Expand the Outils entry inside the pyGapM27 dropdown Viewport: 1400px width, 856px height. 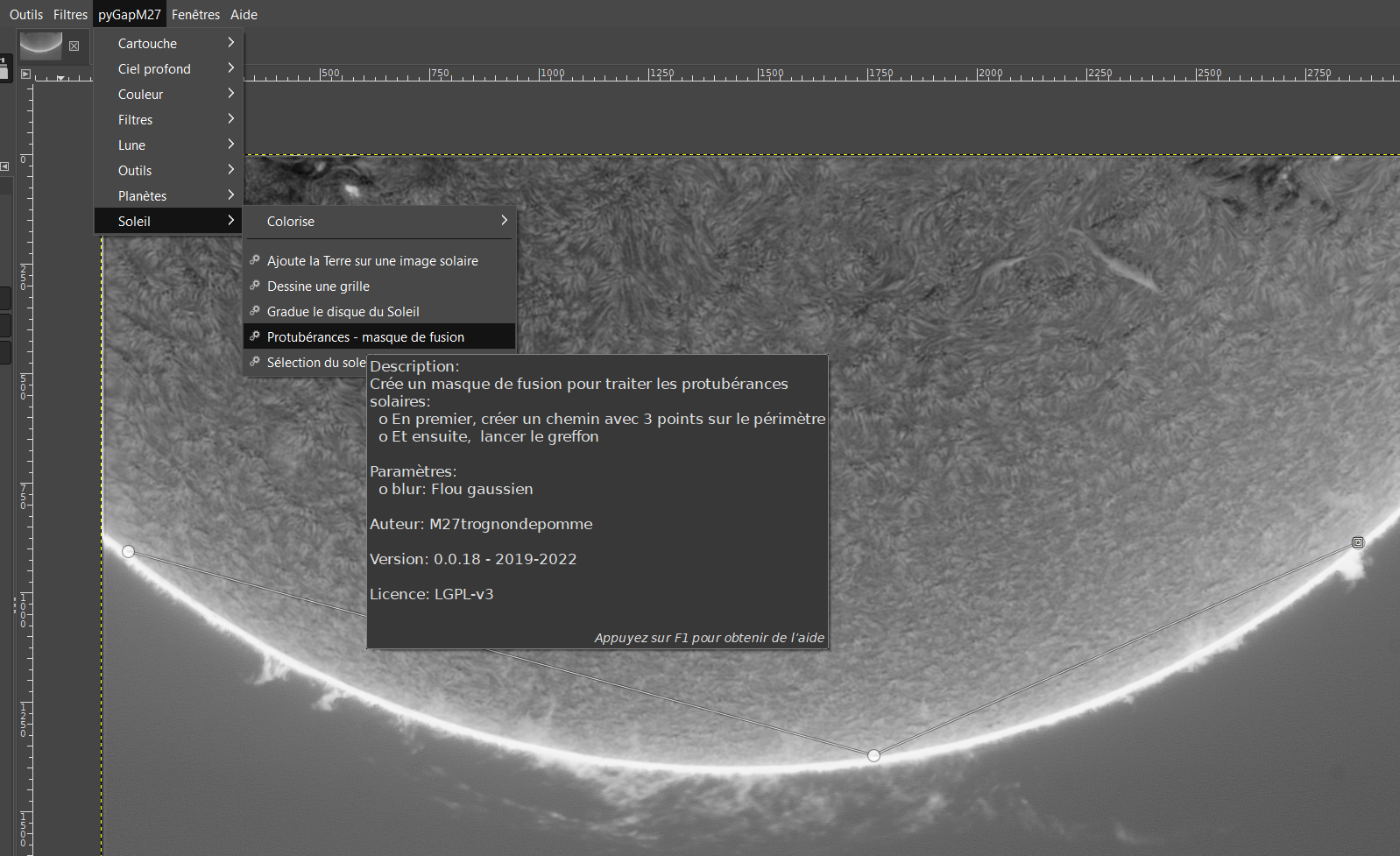167,170
